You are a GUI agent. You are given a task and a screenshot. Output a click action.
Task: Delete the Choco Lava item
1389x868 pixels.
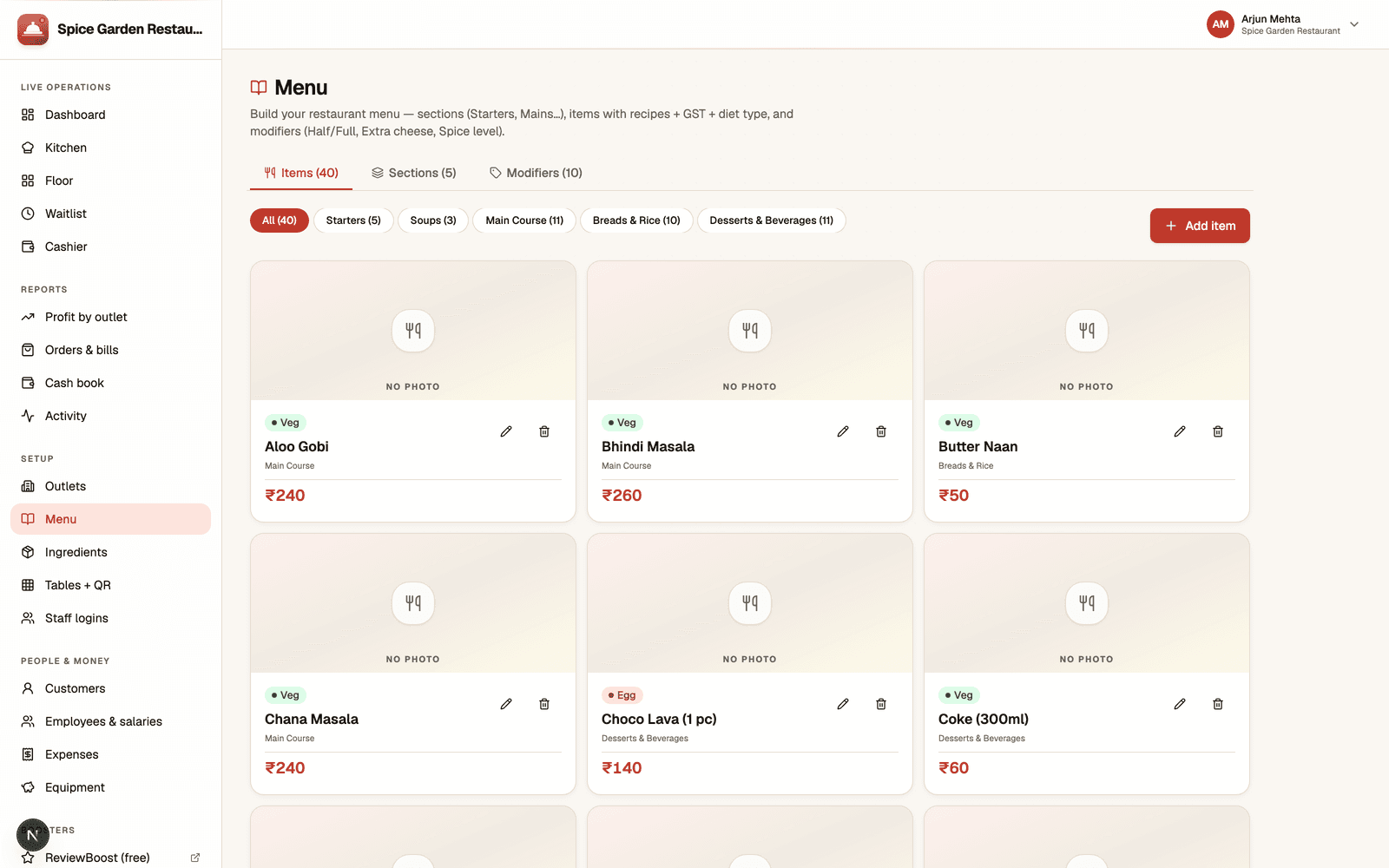coord(881,704)
